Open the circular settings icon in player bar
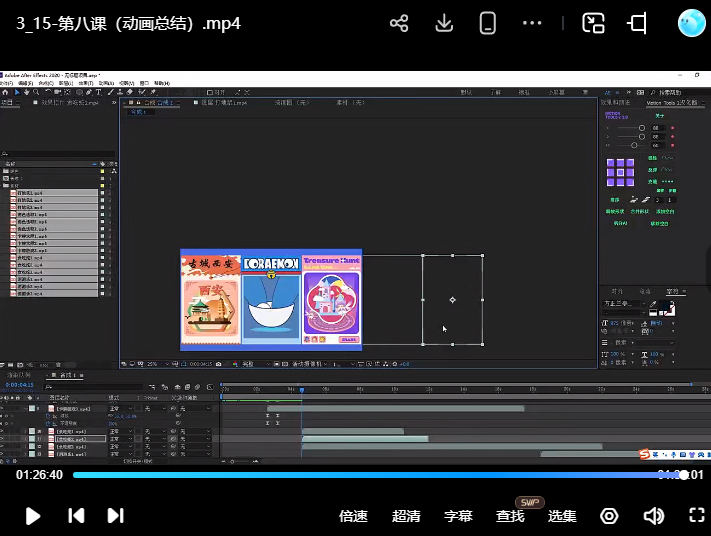This screenshot has height=536, width=711. click(x=609, y=516)
